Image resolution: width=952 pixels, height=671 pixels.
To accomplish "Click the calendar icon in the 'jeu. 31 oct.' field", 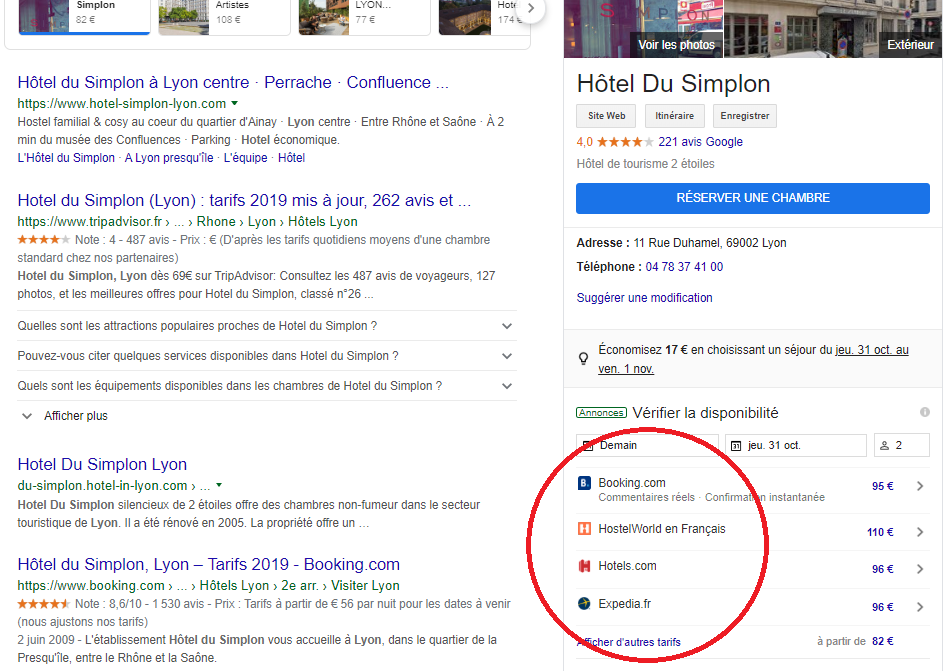I will pos(736,446).
